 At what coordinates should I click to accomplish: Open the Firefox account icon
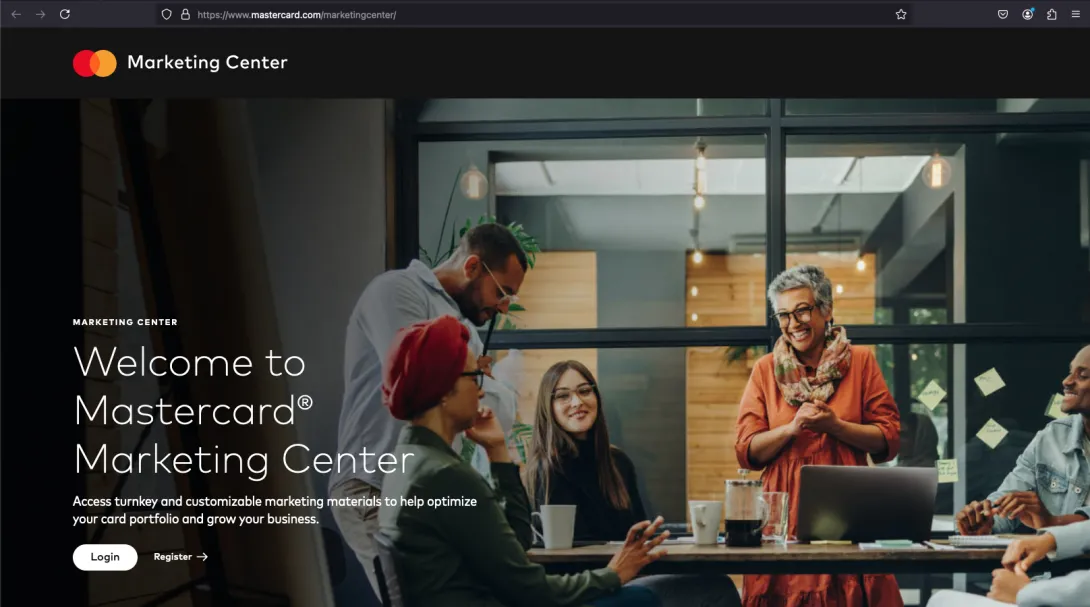coord(1027,15)
